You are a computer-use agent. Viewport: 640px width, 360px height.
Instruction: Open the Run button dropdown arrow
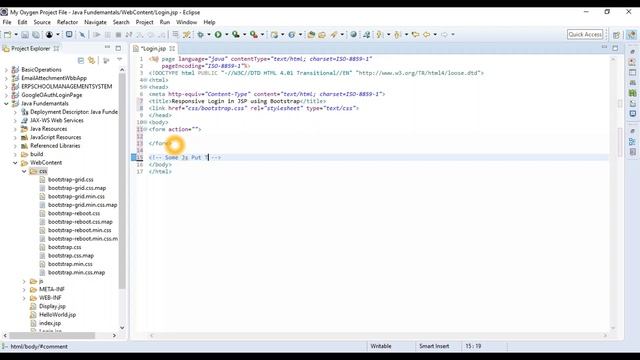tap(227, 35)
